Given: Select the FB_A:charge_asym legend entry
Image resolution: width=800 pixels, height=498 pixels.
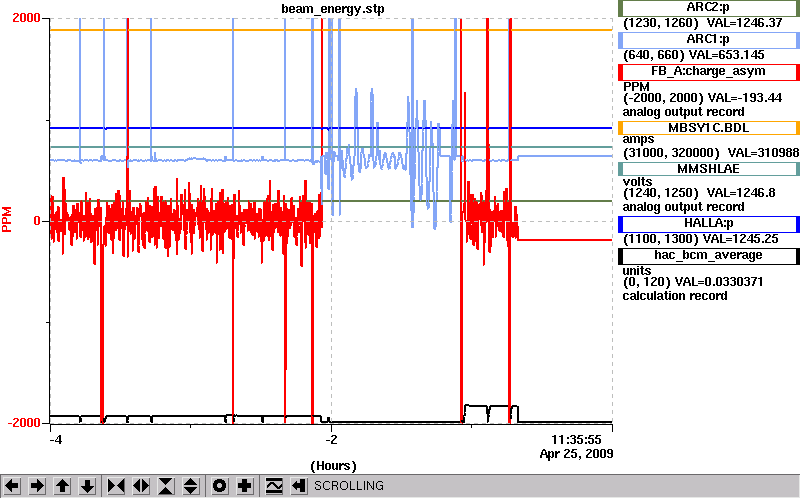Looking at the screenshot, I should (x=708, y=71).
